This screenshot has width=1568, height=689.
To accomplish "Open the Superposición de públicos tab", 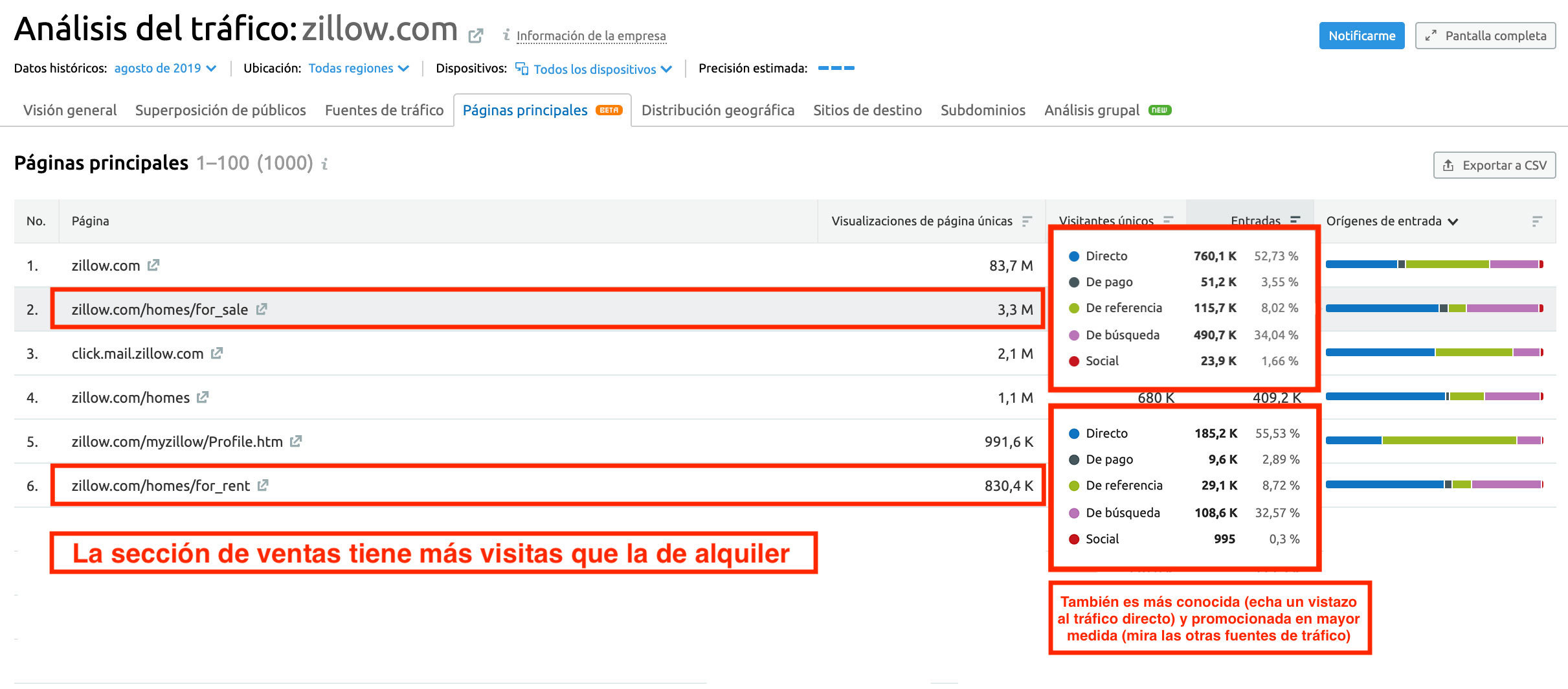I will [x=221, y=110].
